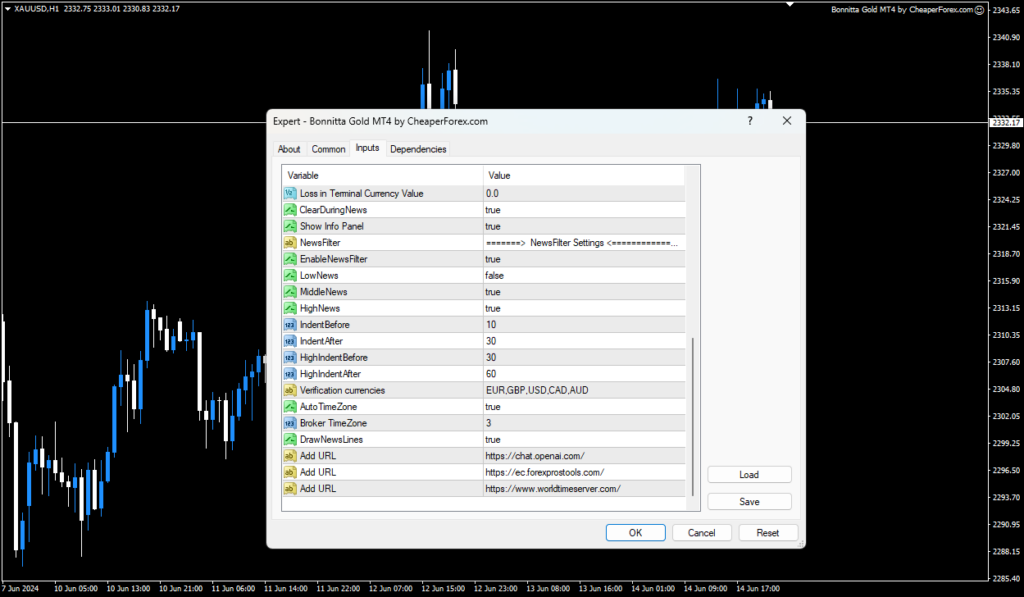
Task: Click the help question mark on the Expert dialog
Action: point(749,120)
